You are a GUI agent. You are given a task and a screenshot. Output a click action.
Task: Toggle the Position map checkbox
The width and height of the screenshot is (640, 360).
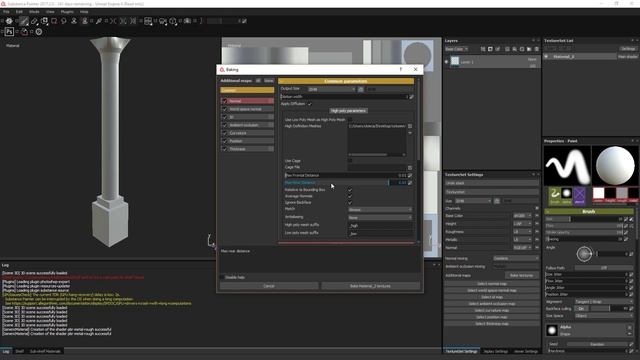click(224, 141)
